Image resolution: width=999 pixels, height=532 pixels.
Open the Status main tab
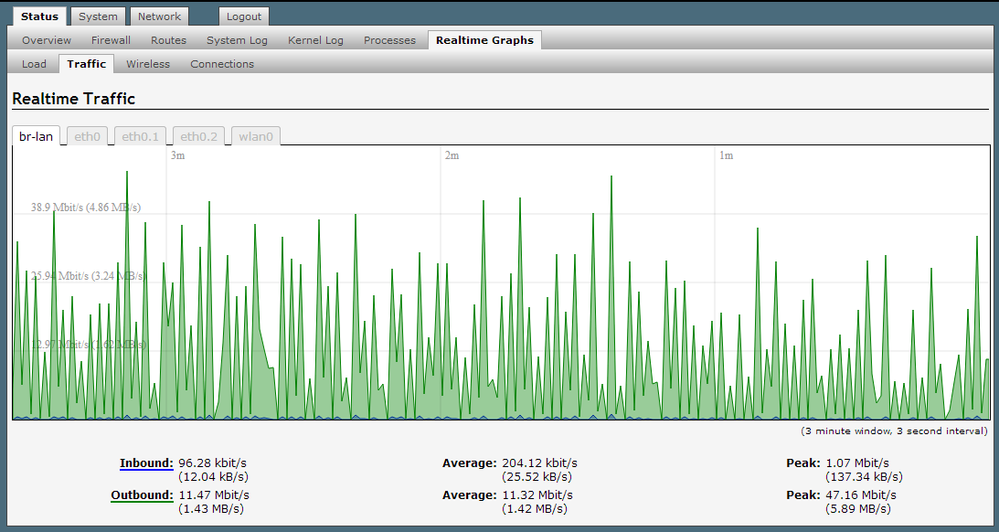coord(40,17)
